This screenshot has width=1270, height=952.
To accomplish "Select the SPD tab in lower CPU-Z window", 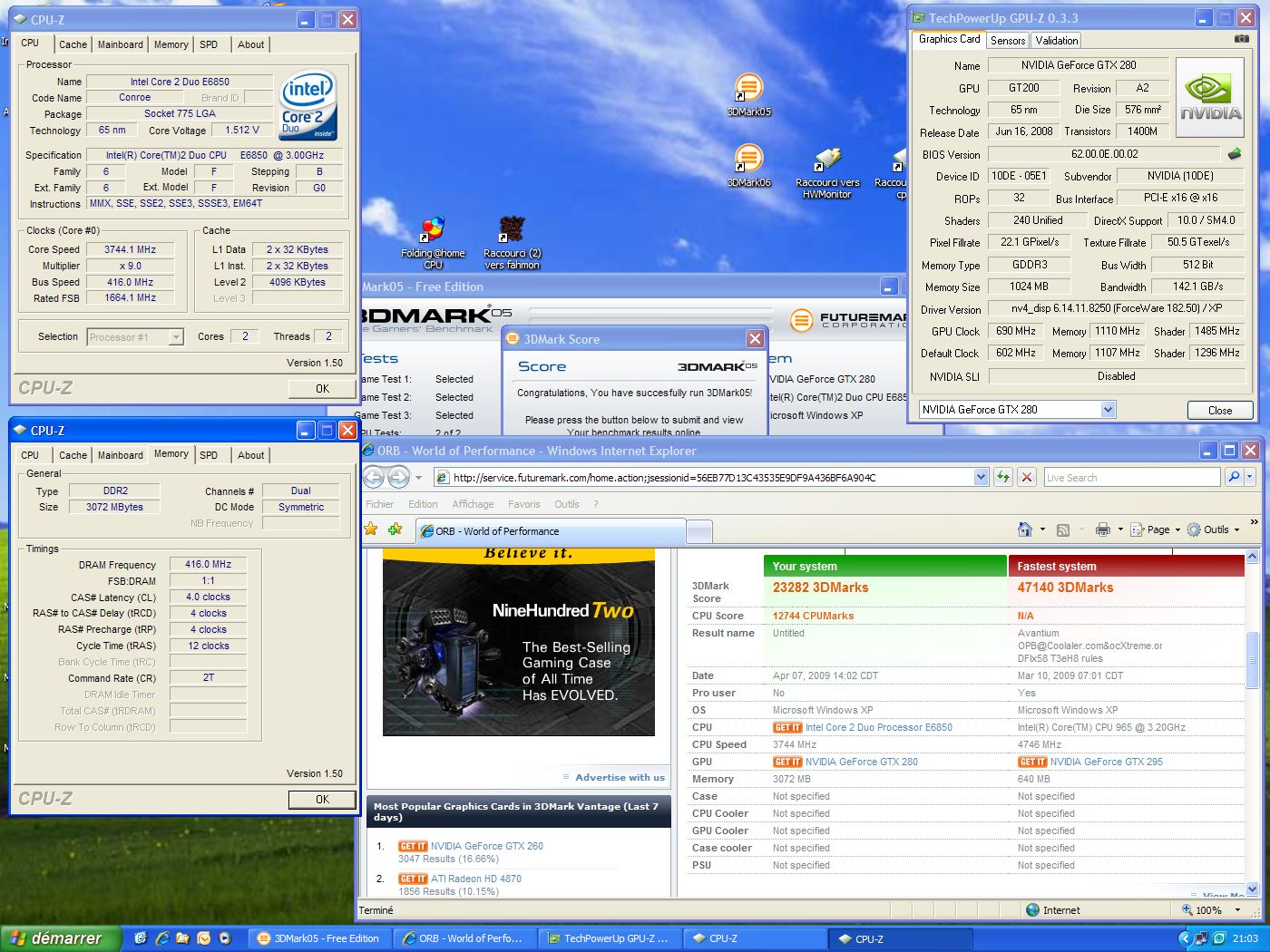I will [209, 455].
